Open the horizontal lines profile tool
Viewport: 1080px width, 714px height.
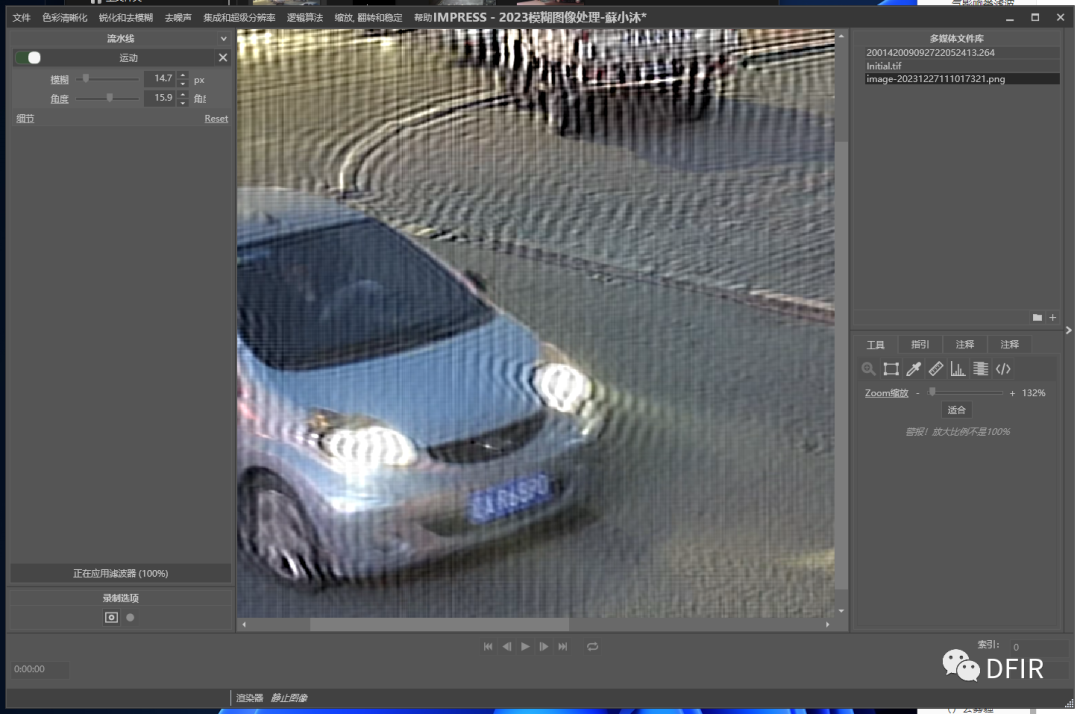[980, 369]
